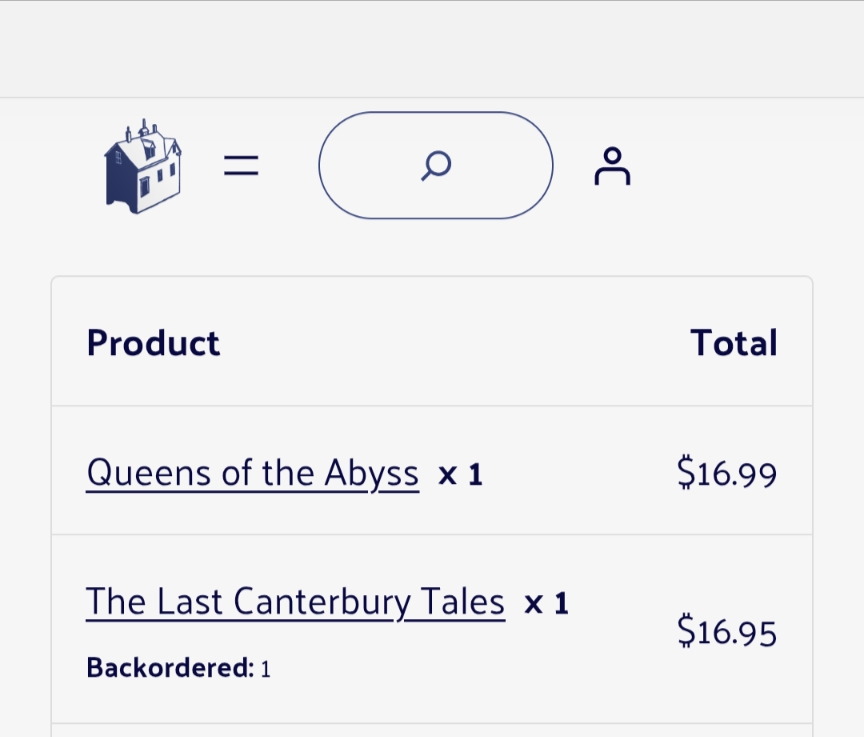
Task: Click quantity × 1 beside Canterbury Tales
Action: (546, 604)
